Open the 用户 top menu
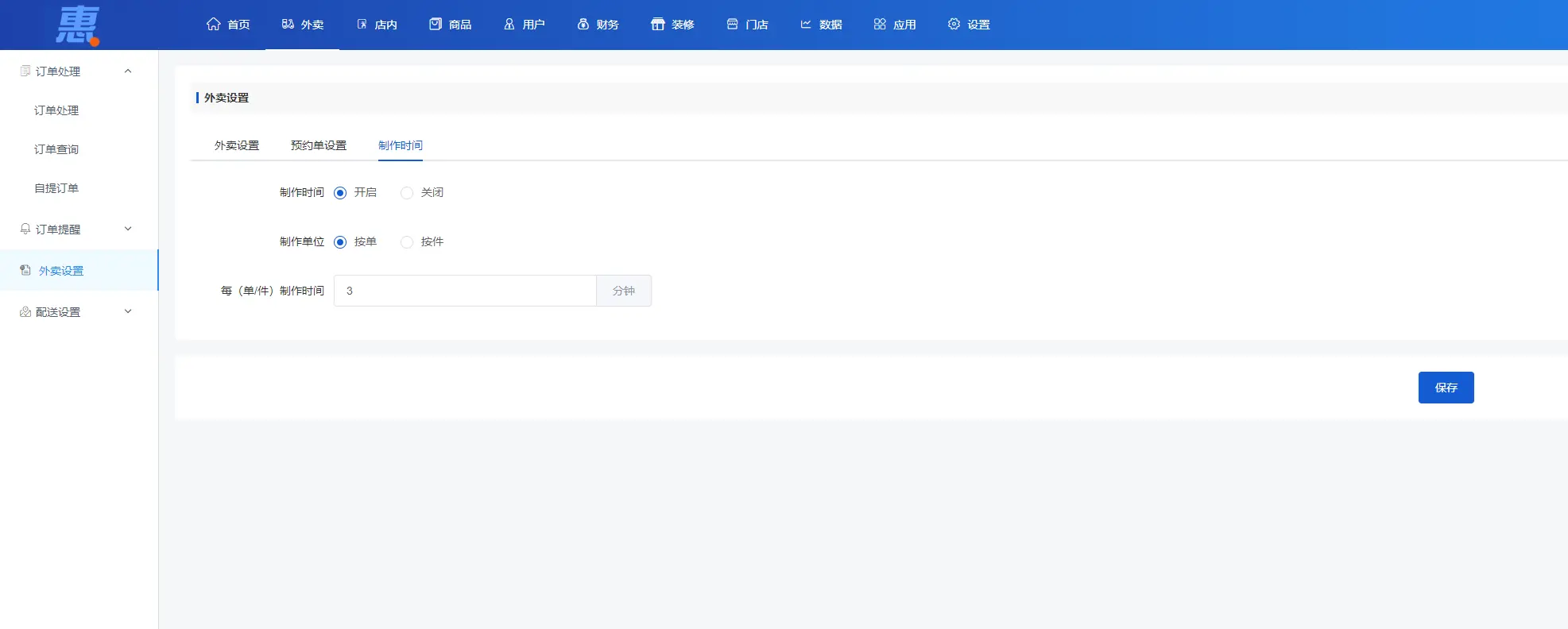Image resolution: width=1568 pixels, height=629 pixels. click(x=525, y=25)
